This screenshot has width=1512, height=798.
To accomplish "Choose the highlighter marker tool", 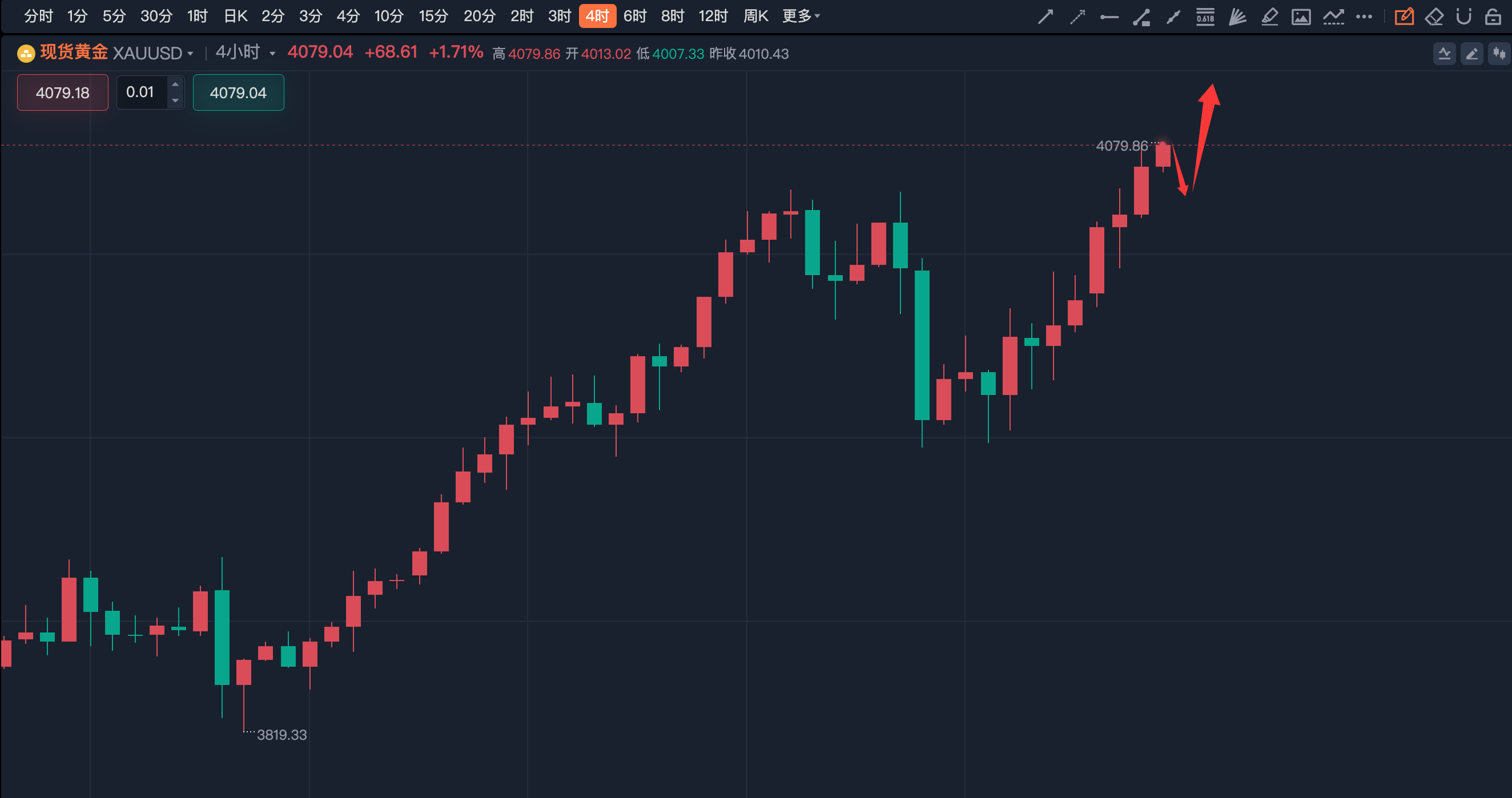I will pos(1269,17).
